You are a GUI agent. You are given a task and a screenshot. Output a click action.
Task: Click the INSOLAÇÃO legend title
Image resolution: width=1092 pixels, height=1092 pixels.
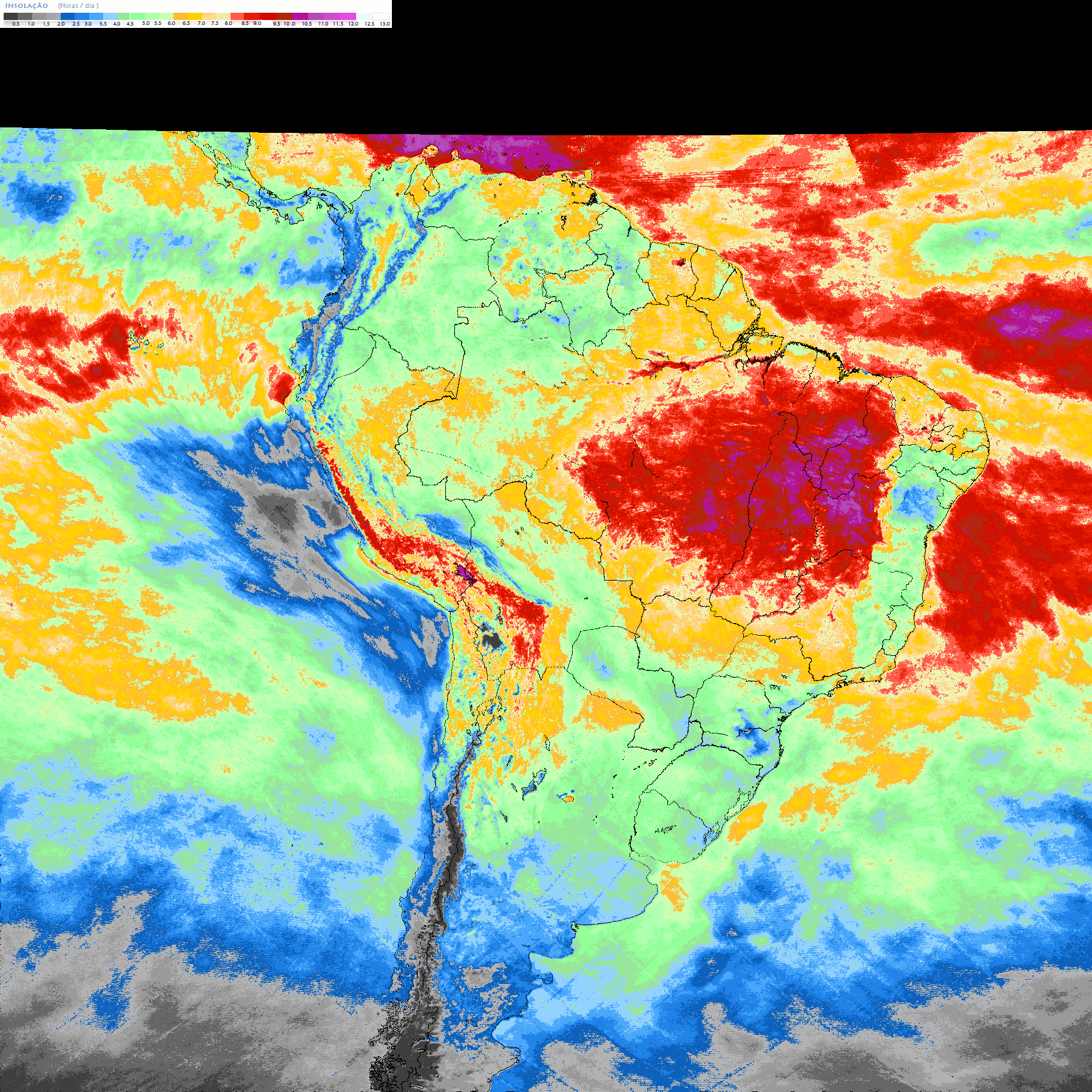tap(27, 5)
